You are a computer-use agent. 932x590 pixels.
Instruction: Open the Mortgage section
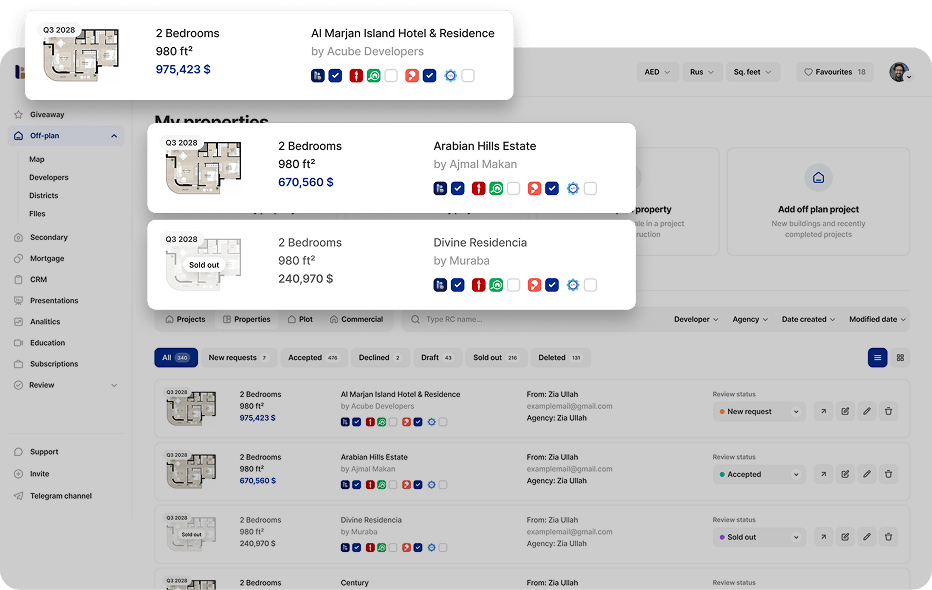coord(46,258)
